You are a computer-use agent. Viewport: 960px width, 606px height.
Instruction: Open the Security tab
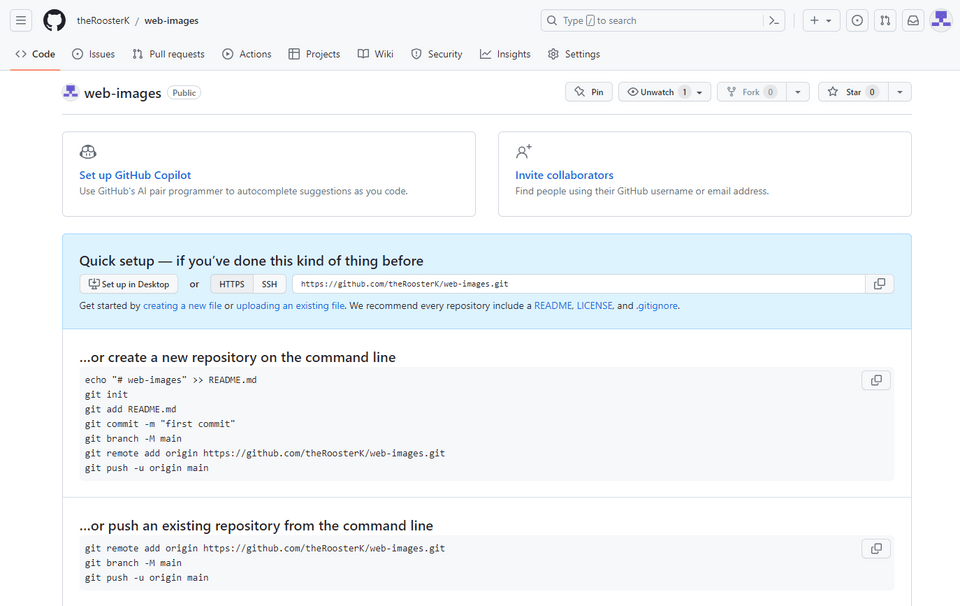[x=437, y=54]
